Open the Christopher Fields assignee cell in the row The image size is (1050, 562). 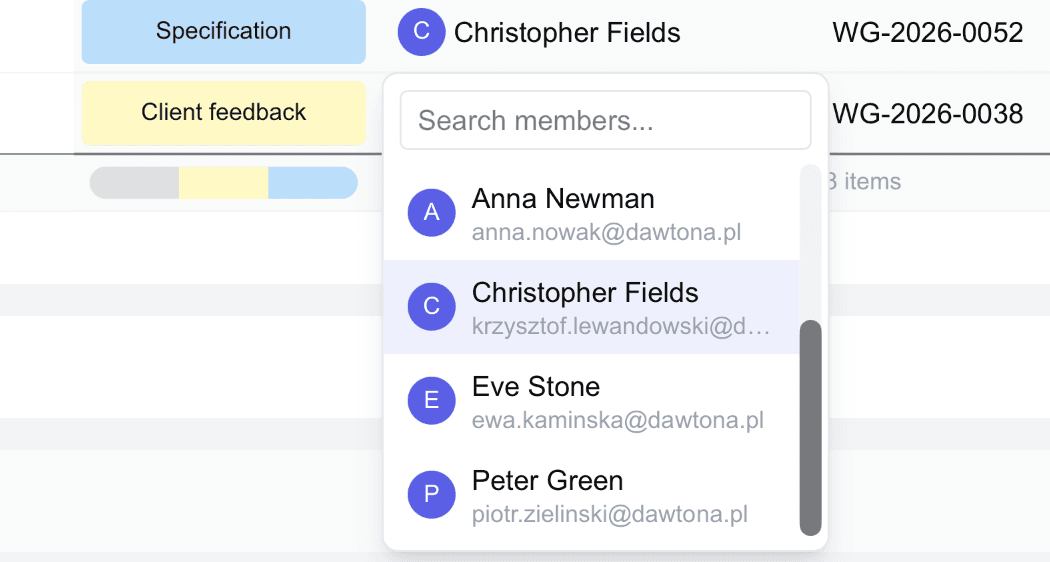click(567, 33)
